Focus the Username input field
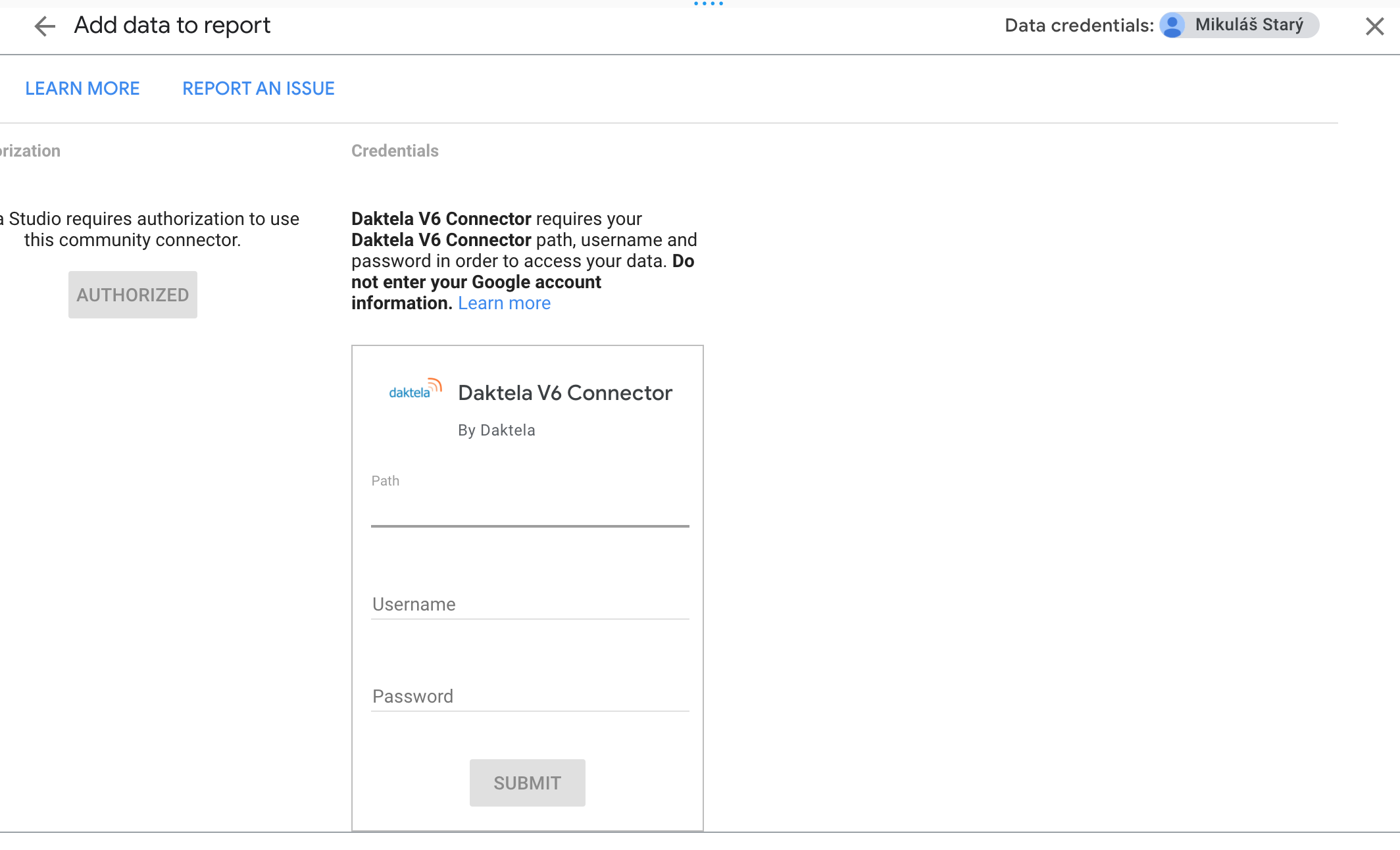 click(x=530, y=605)
